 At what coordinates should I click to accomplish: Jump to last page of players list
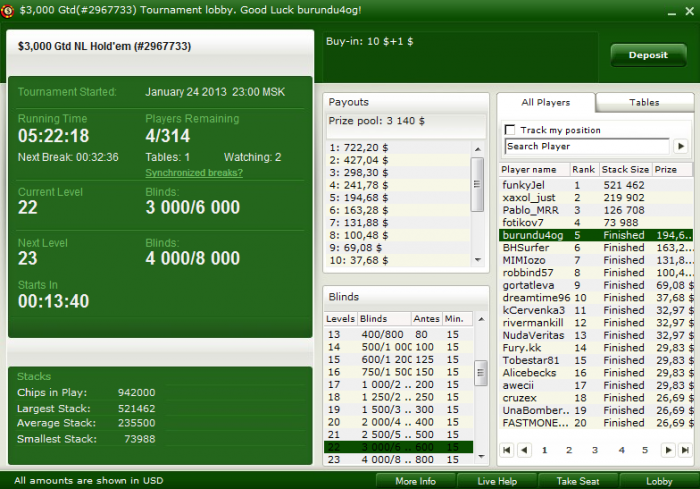click(685, 450)
